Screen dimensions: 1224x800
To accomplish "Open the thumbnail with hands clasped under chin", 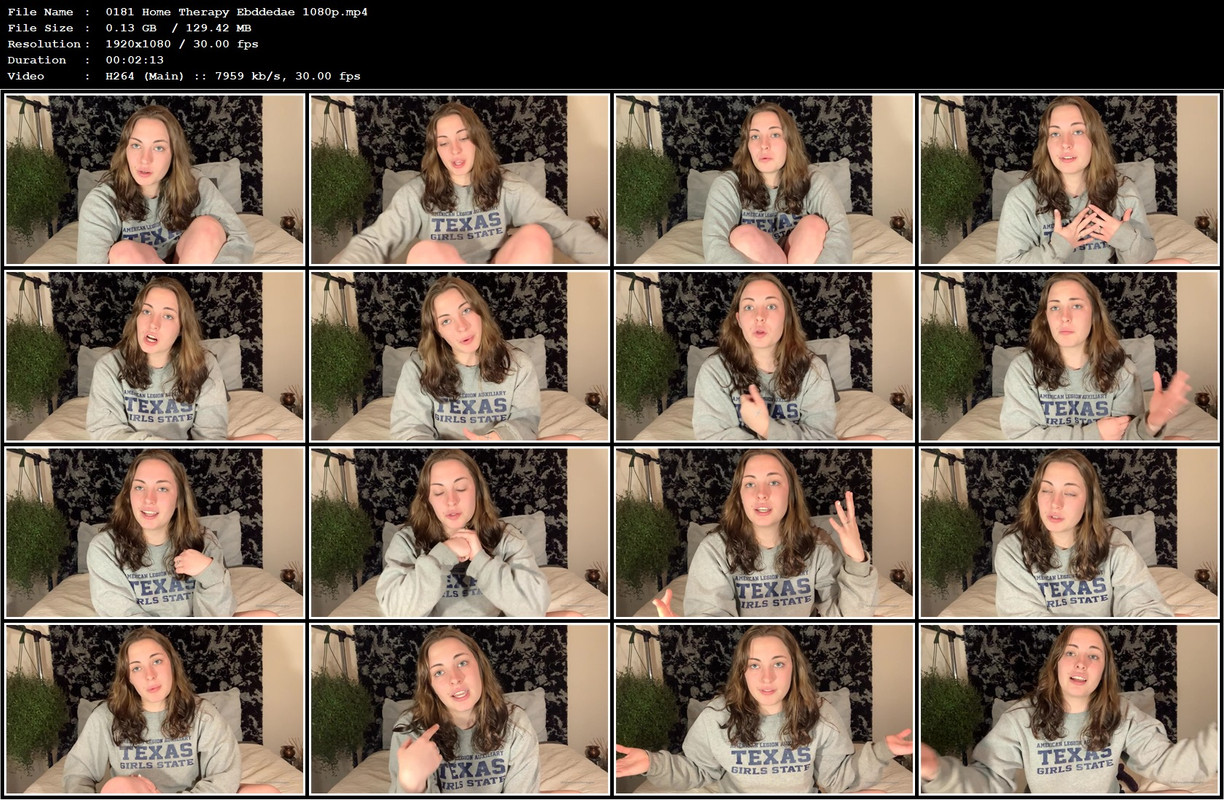I will tap(460, 533).
